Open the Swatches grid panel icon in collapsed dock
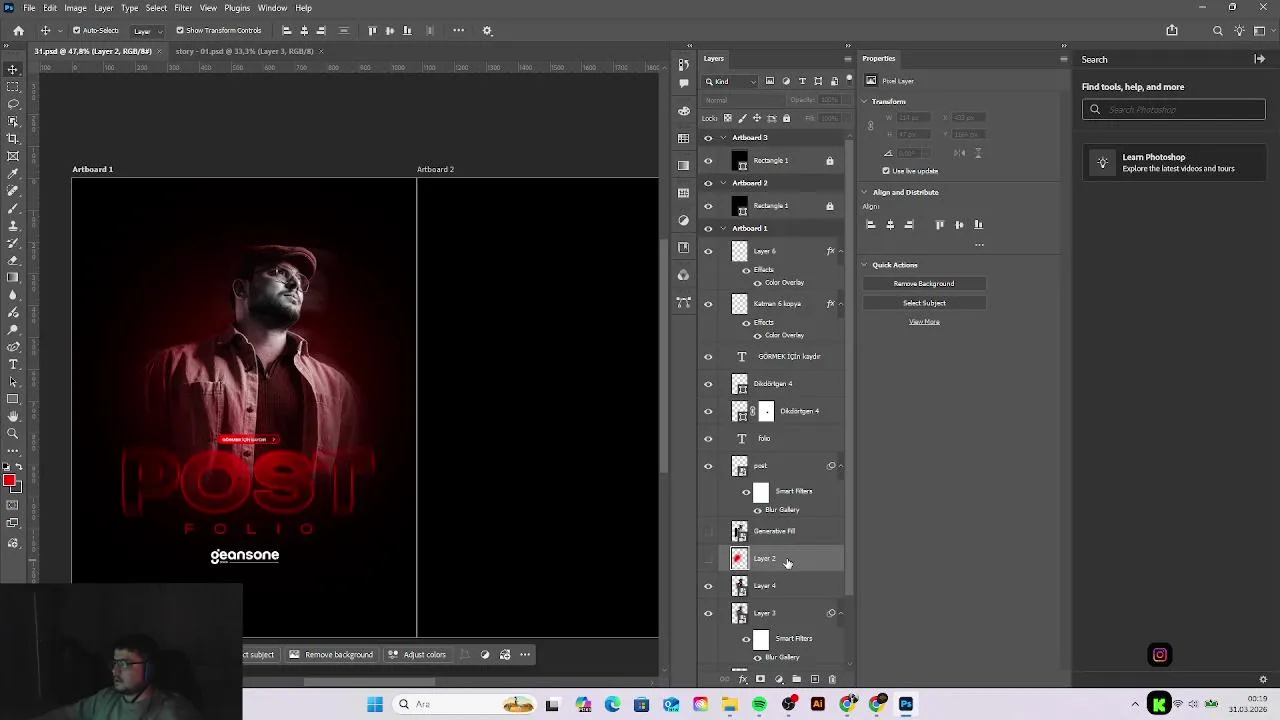1280x720 pixels. pos(683,138)
